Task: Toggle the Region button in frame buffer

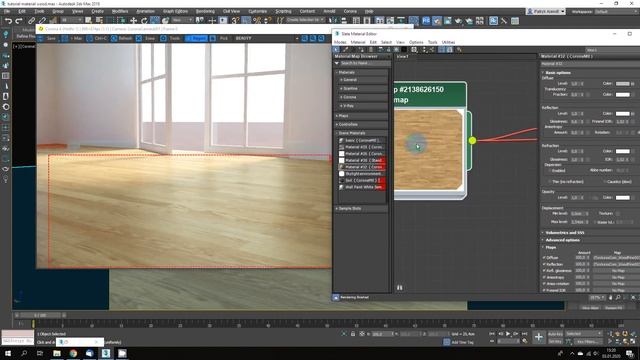Action: point(196,38)
